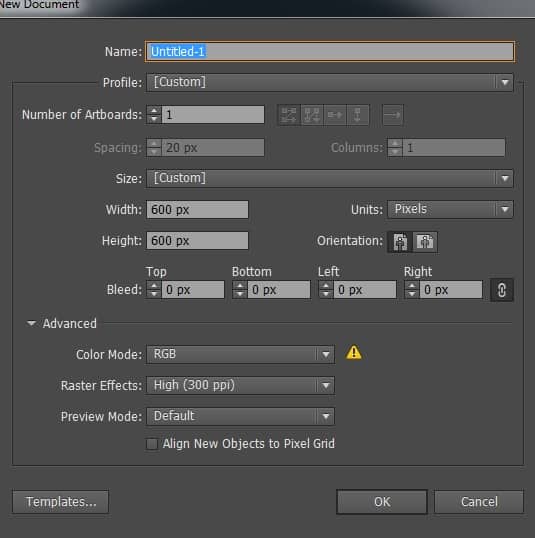Open the Size dropdown menu
Viewport: 535px width, 538px height.
(330, 178)
